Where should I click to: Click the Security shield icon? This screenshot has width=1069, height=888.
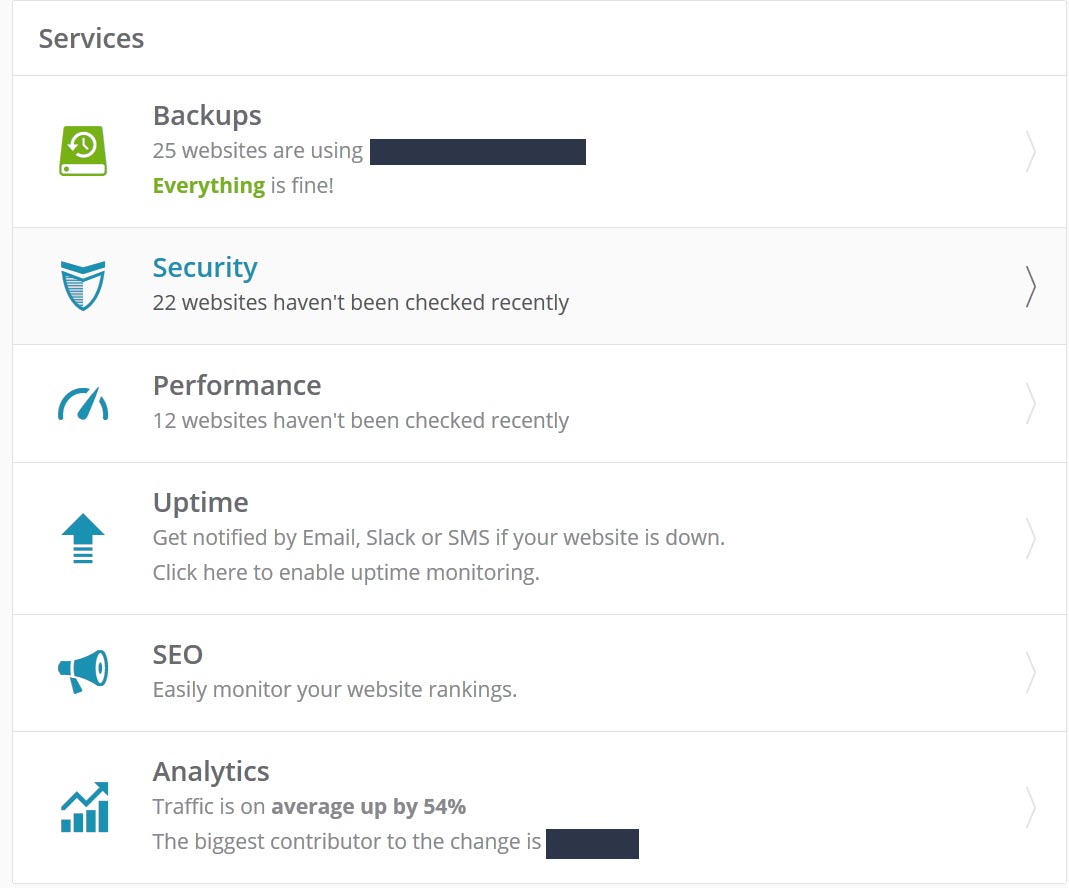[x=82, y=285]
